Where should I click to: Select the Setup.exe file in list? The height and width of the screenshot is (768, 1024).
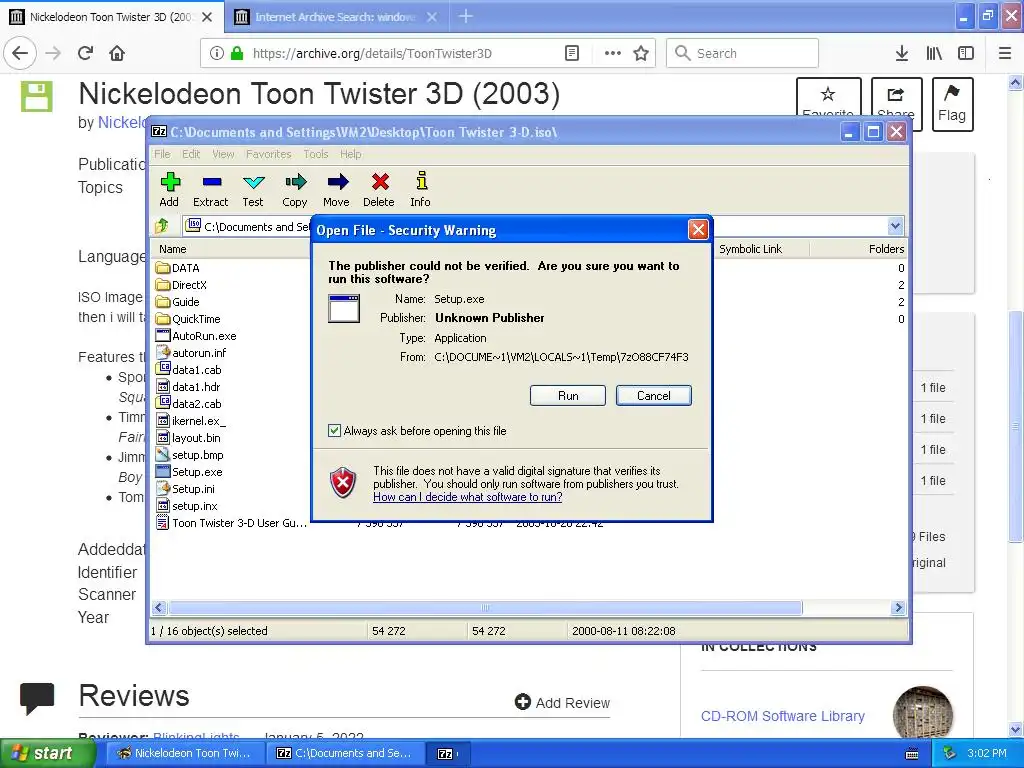pyautogui.click(x=189, y=472)
